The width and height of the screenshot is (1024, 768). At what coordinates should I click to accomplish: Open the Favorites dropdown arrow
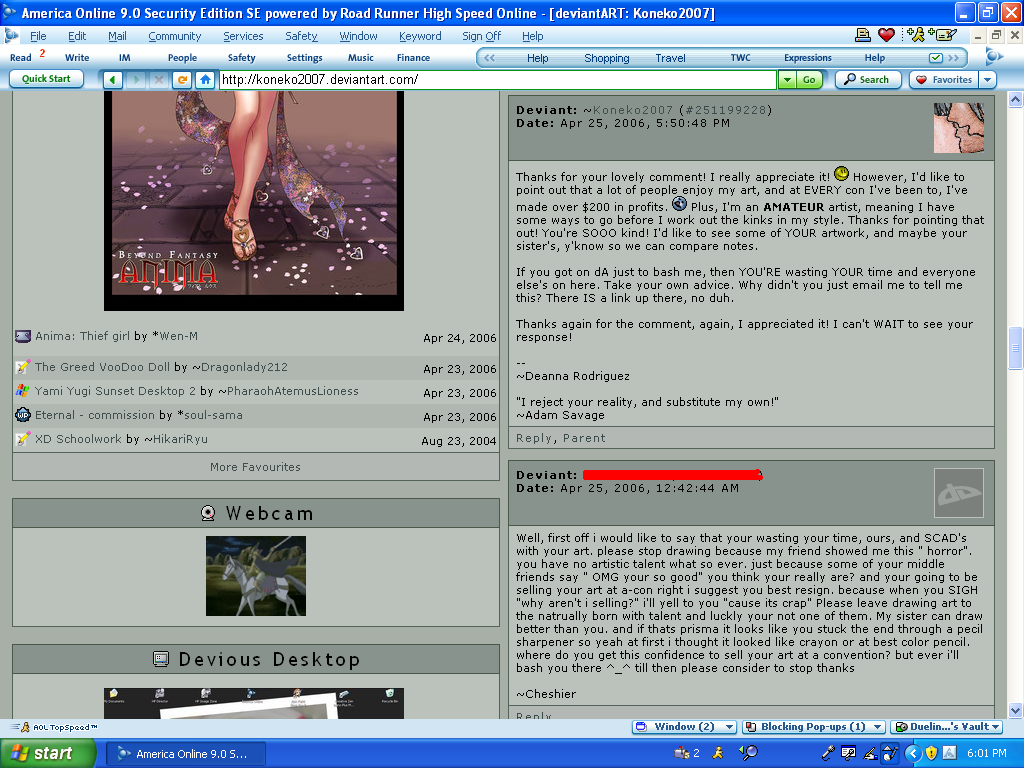coord(987,80)
